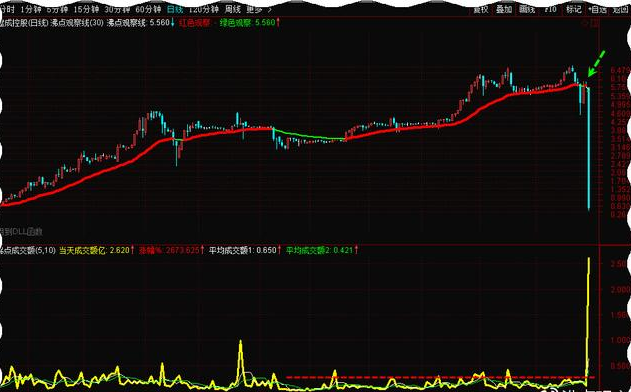Click the 标记 mark button
Screen dimensions: 631x392
[573, 9]
